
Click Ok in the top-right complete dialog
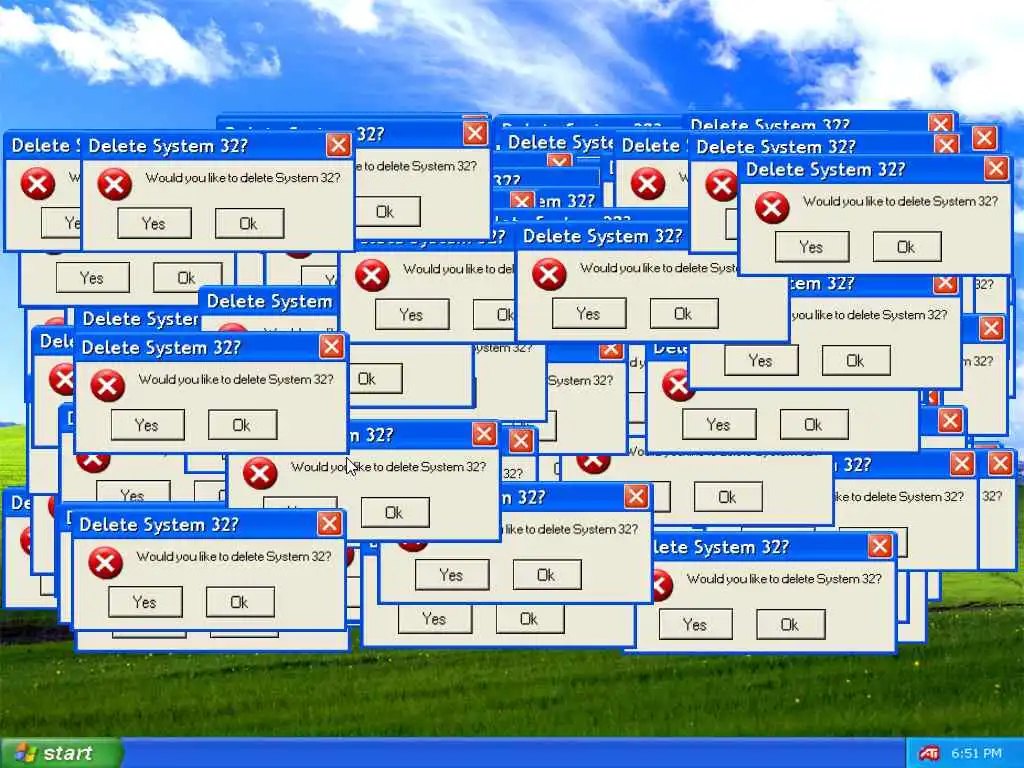pos(907,247)
